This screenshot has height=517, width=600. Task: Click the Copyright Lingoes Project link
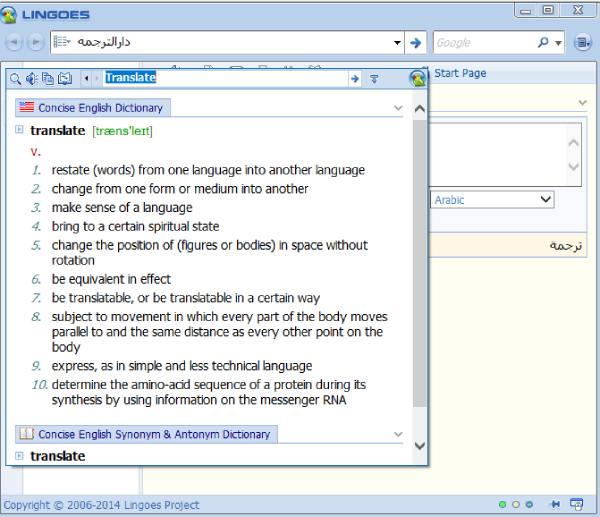click(101, 505)
